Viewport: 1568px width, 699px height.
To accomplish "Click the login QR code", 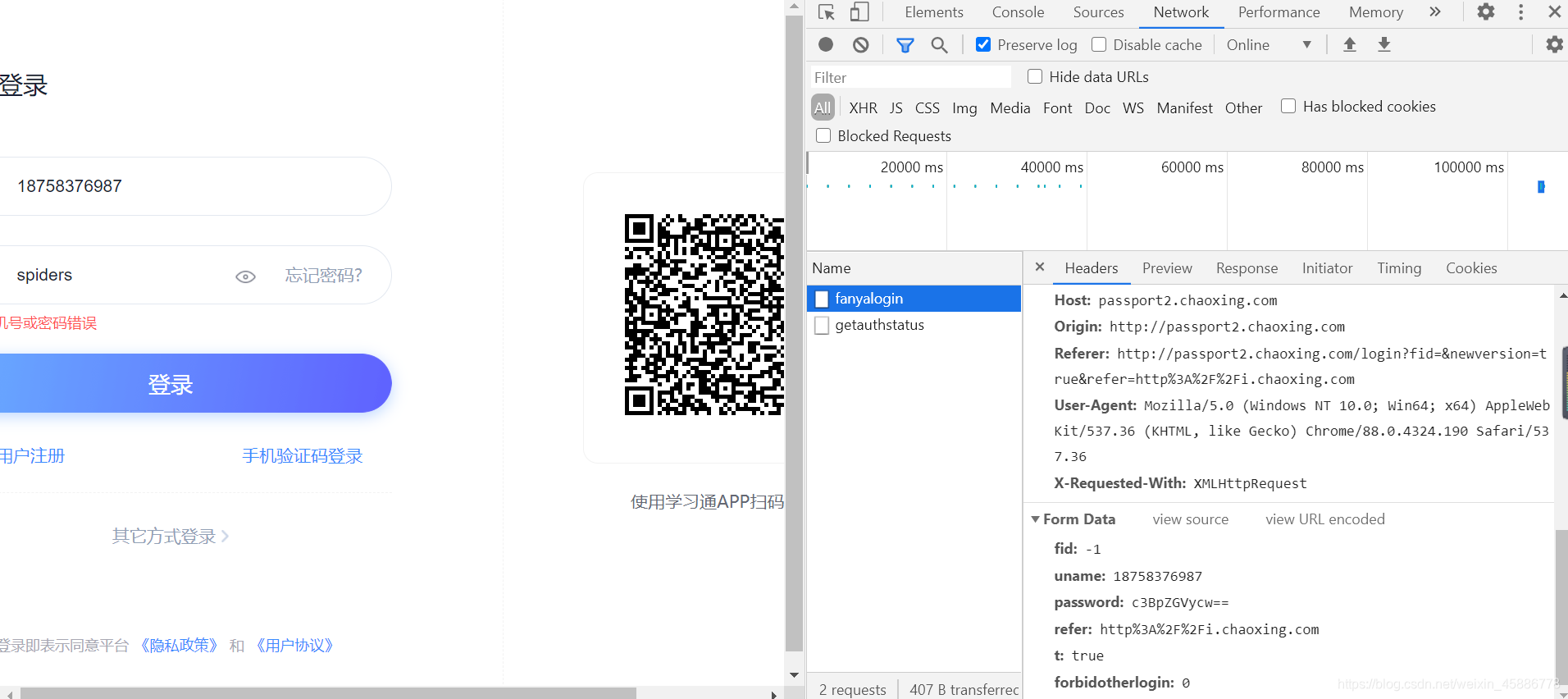I will (704, 315).
